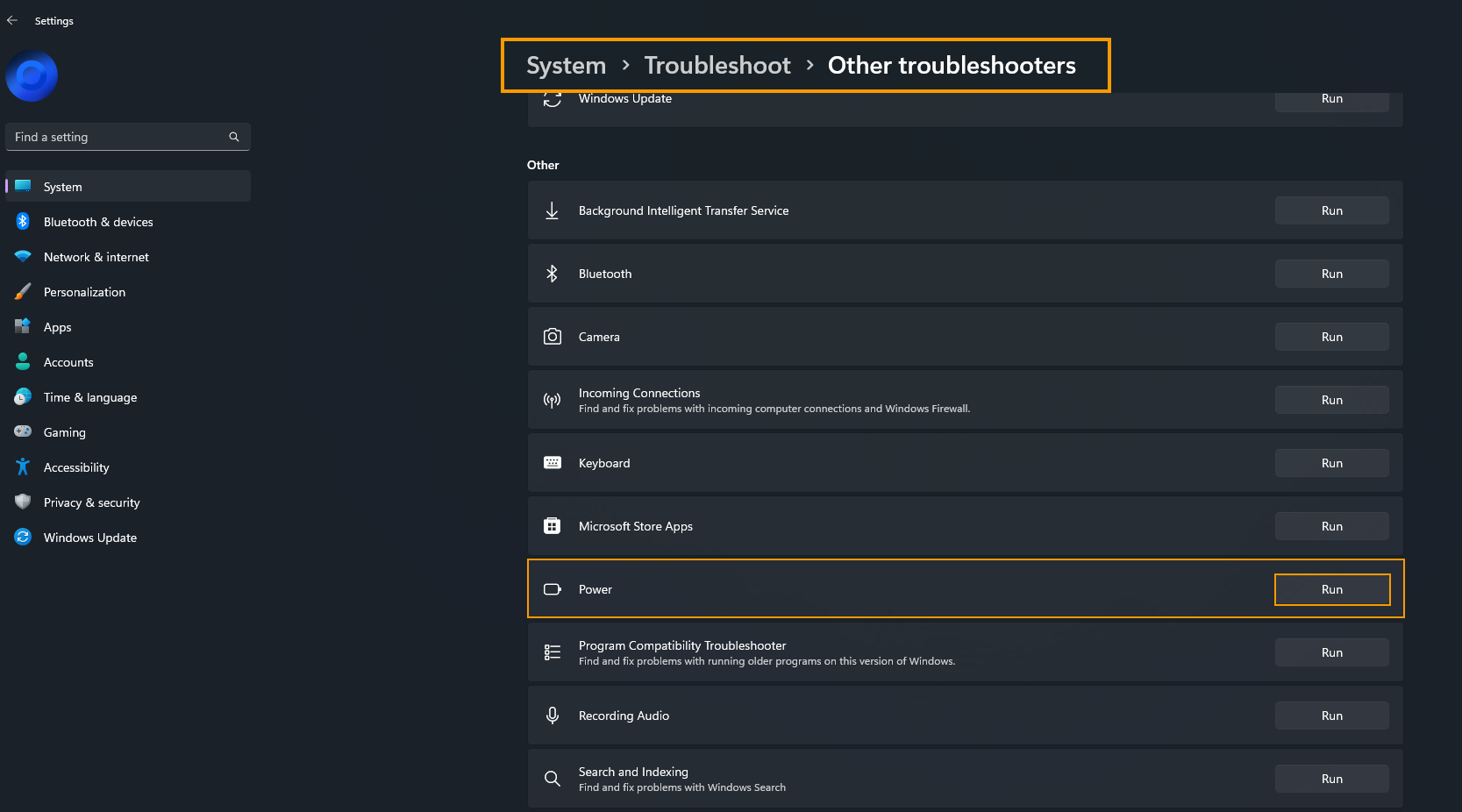Viewport: 1462px width, 812px height.
Task: Open Time & language settings
Action: (x=128, y=397)
